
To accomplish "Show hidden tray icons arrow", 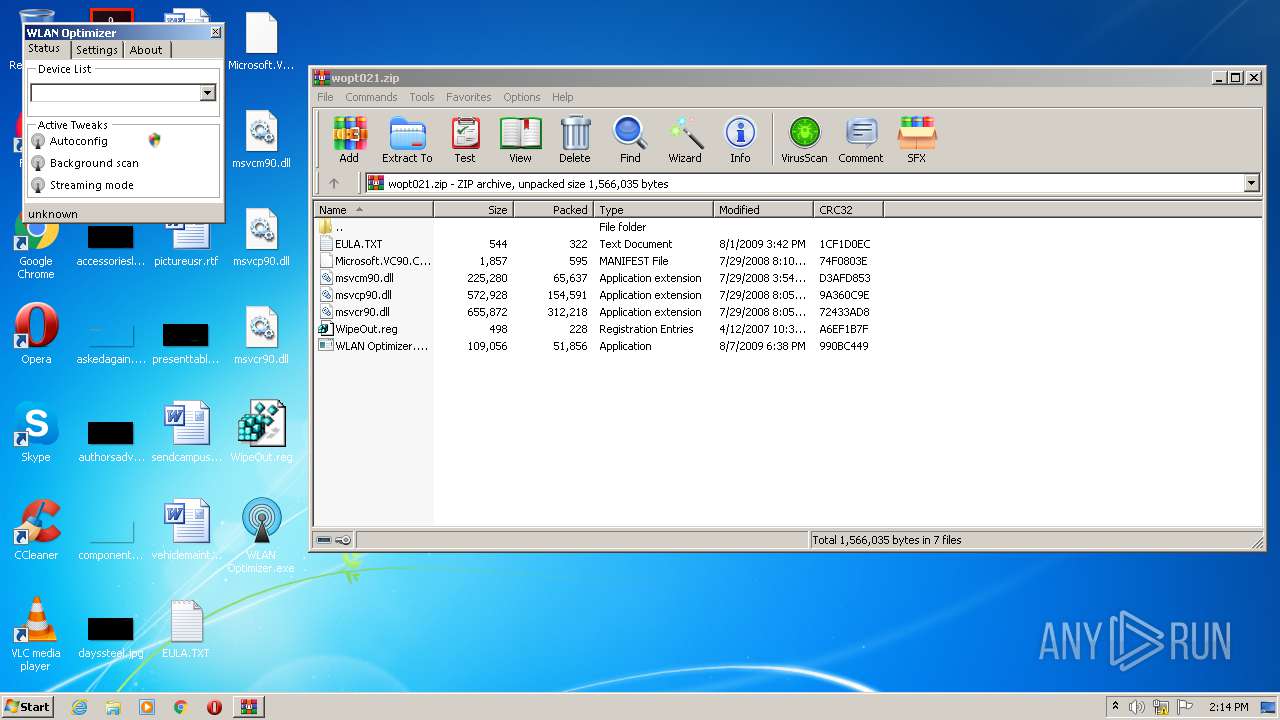I will pos(1116,707).
